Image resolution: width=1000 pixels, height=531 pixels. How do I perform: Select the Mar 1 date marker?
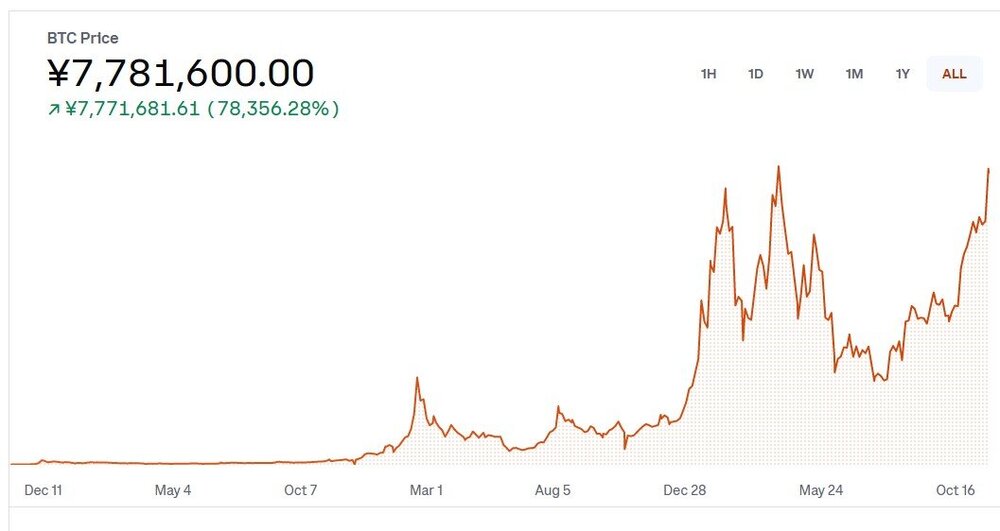(426, 490)
